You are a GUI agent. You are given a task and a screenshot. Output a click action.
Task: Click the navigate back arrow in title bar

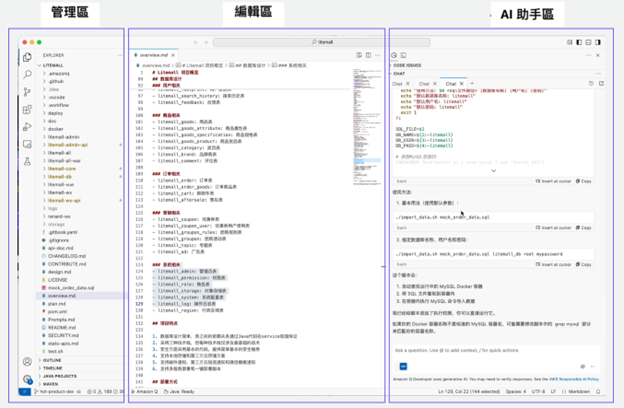click(196, 42)
